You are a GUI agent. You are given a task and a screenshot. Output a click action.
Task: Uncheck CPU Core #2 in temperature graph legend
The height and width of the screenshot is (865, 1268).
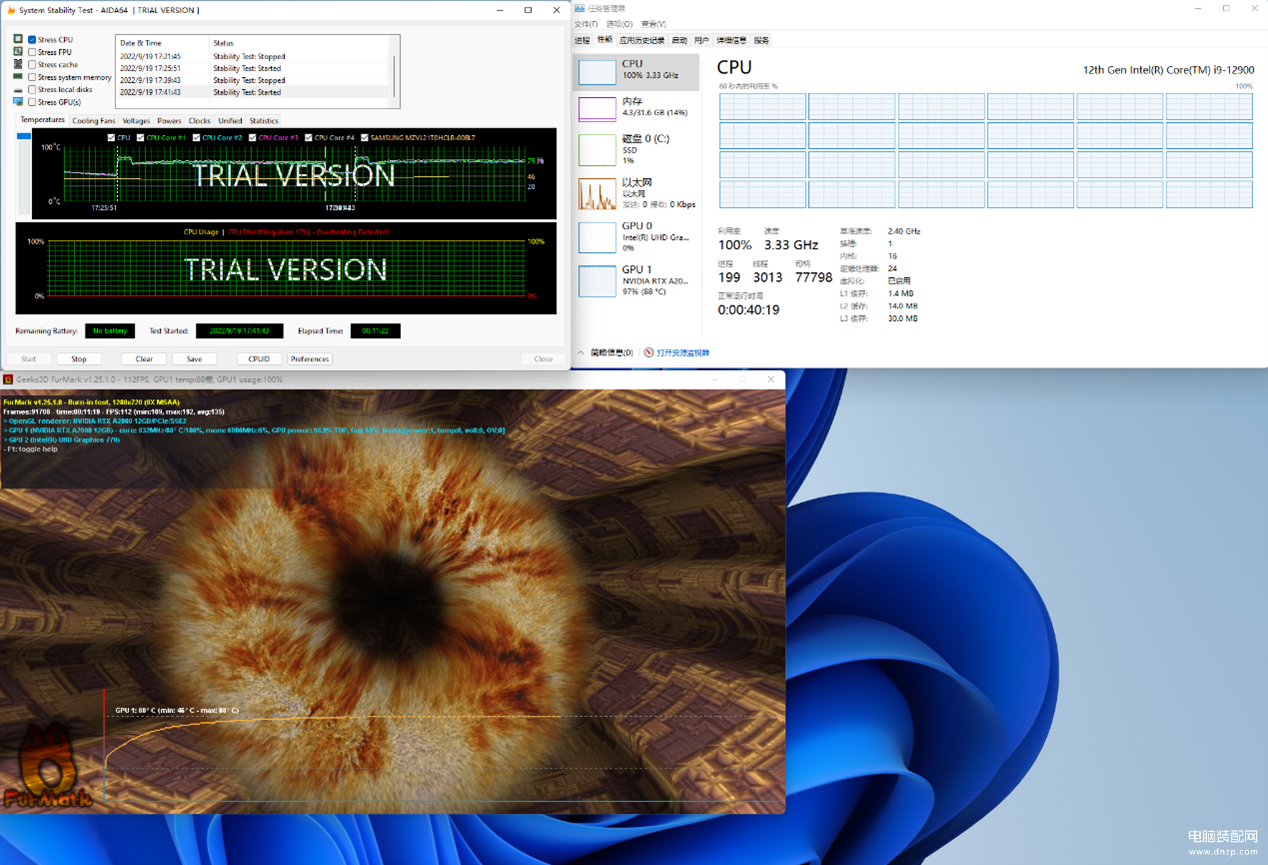197,138
